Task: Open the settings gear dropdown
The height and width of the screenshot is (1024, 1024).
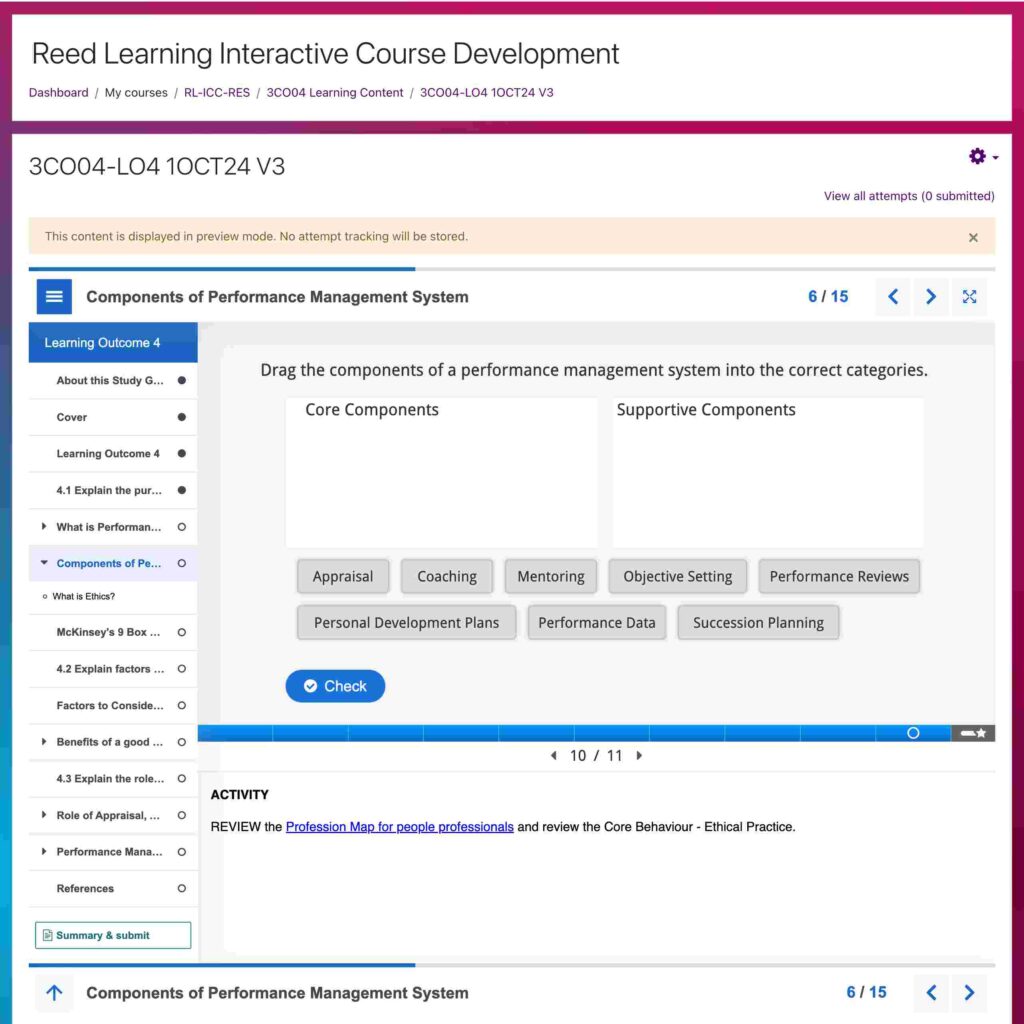Action: click(982, 157)
